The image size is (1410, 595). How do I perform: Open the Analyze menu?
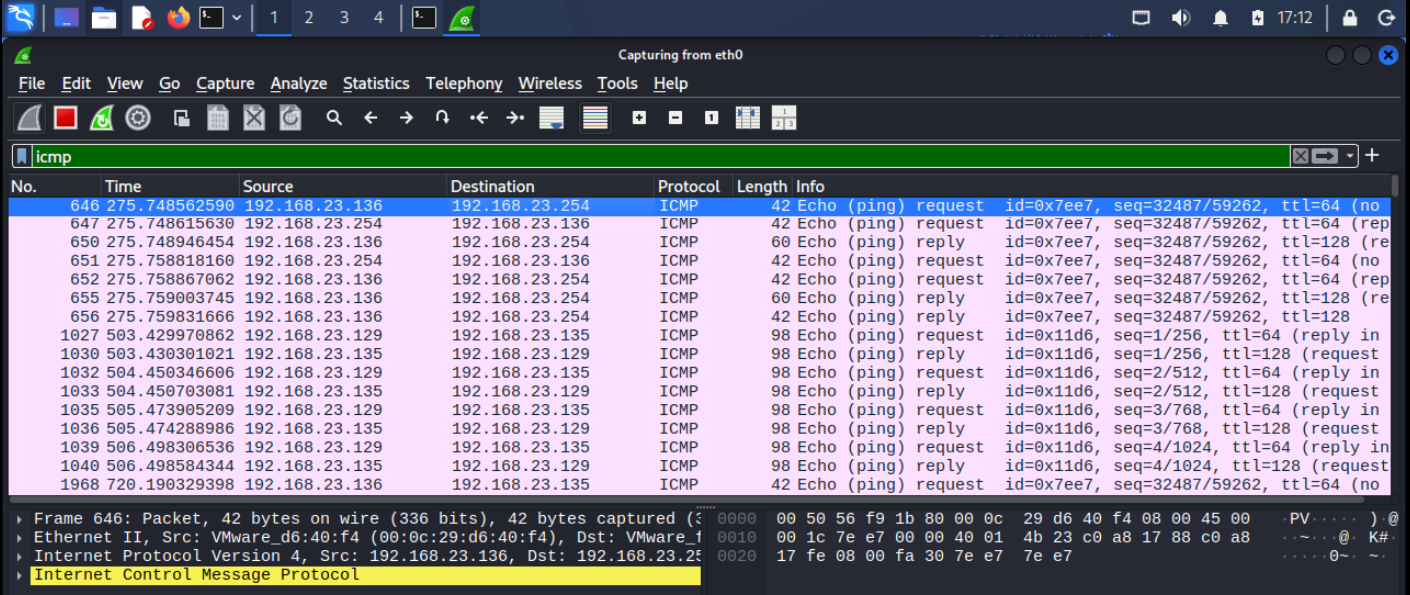[299, 84]
